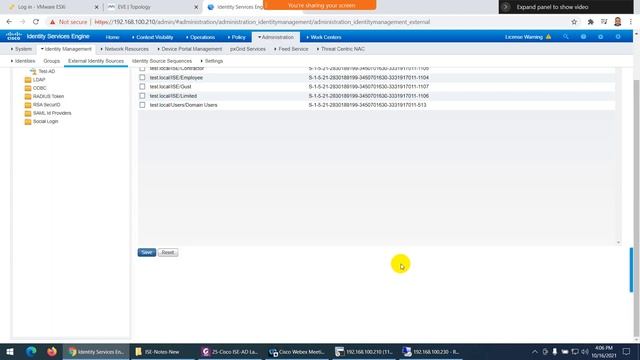Click SID ending 3331917011-1104

(369, 78)
